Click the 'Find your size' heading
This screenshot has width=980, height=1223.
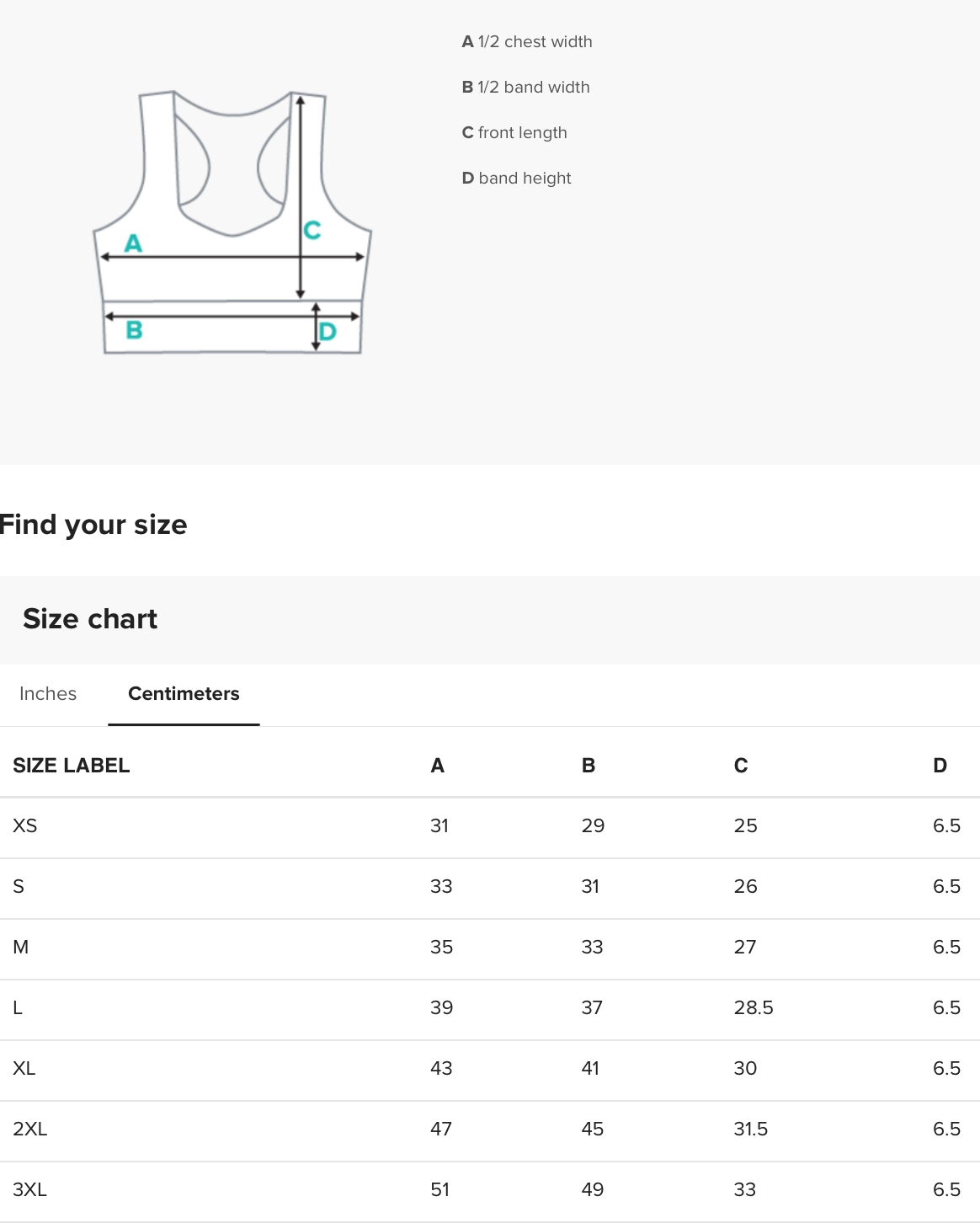click(93, 525)
